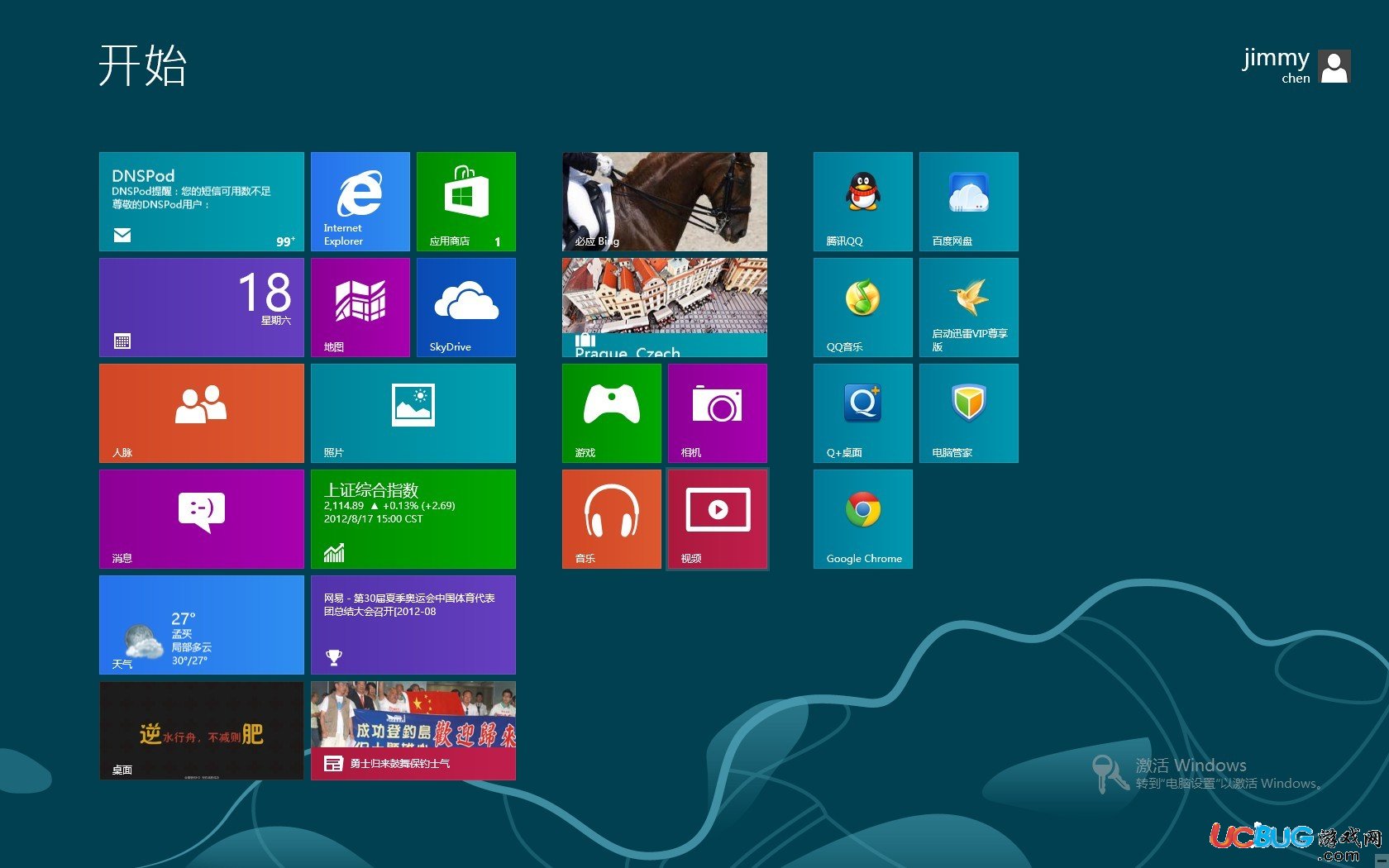Open the DNSPod mail tile

(x=202, y=202)
